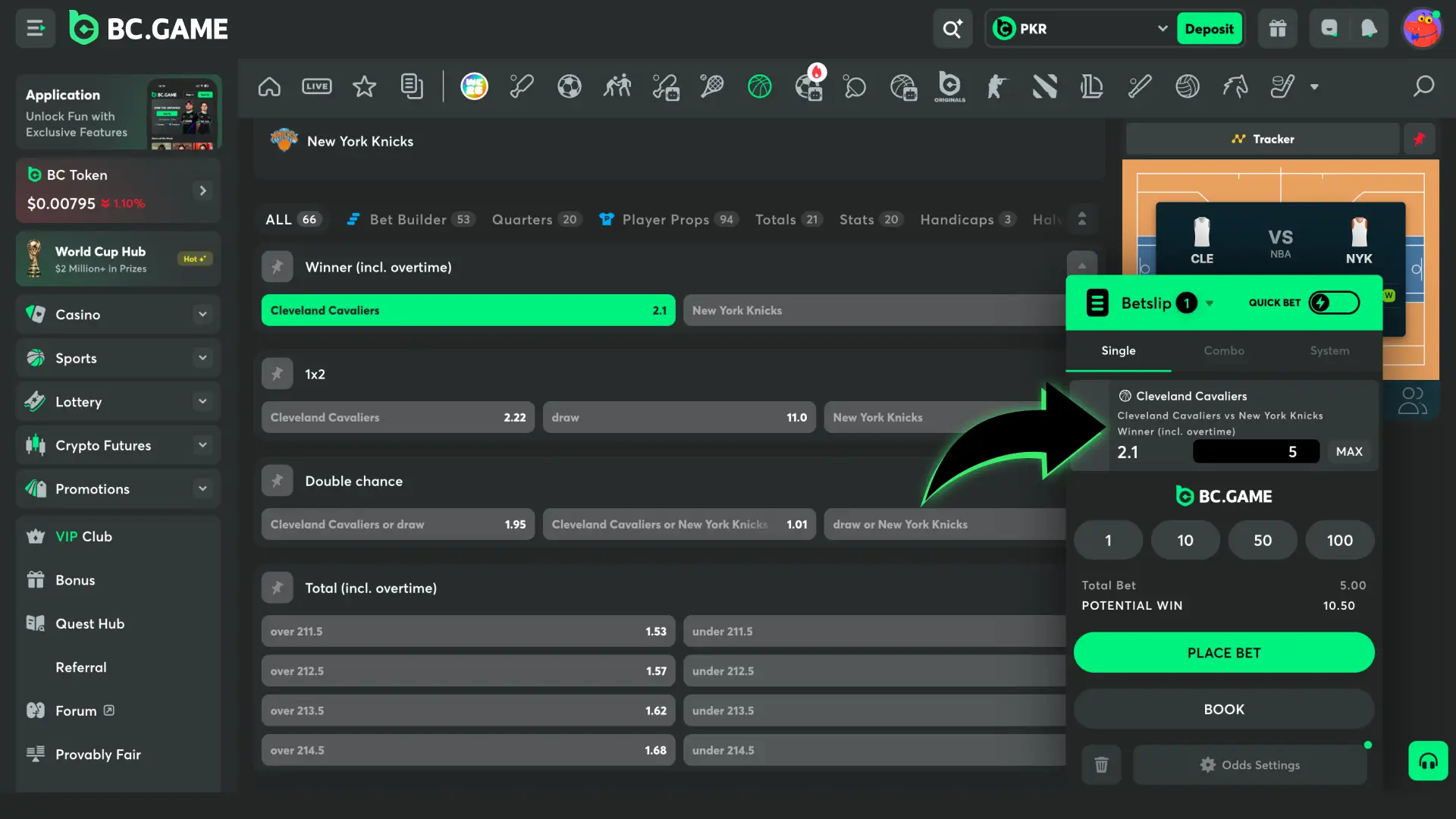
Task: Open BC Token details chevron
Action: [x=202, y=190]
